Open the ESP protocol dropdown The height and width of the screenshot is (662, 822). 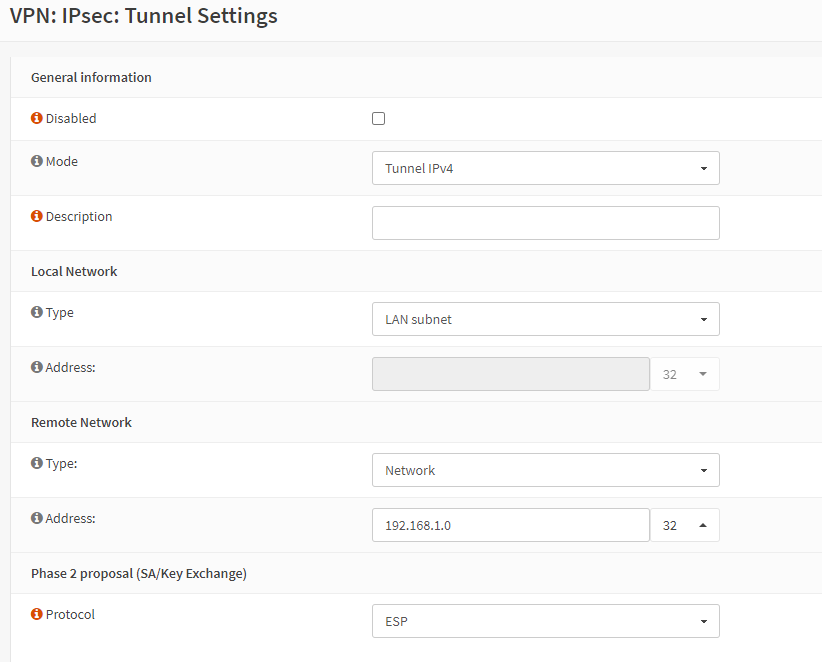point(545,621)
